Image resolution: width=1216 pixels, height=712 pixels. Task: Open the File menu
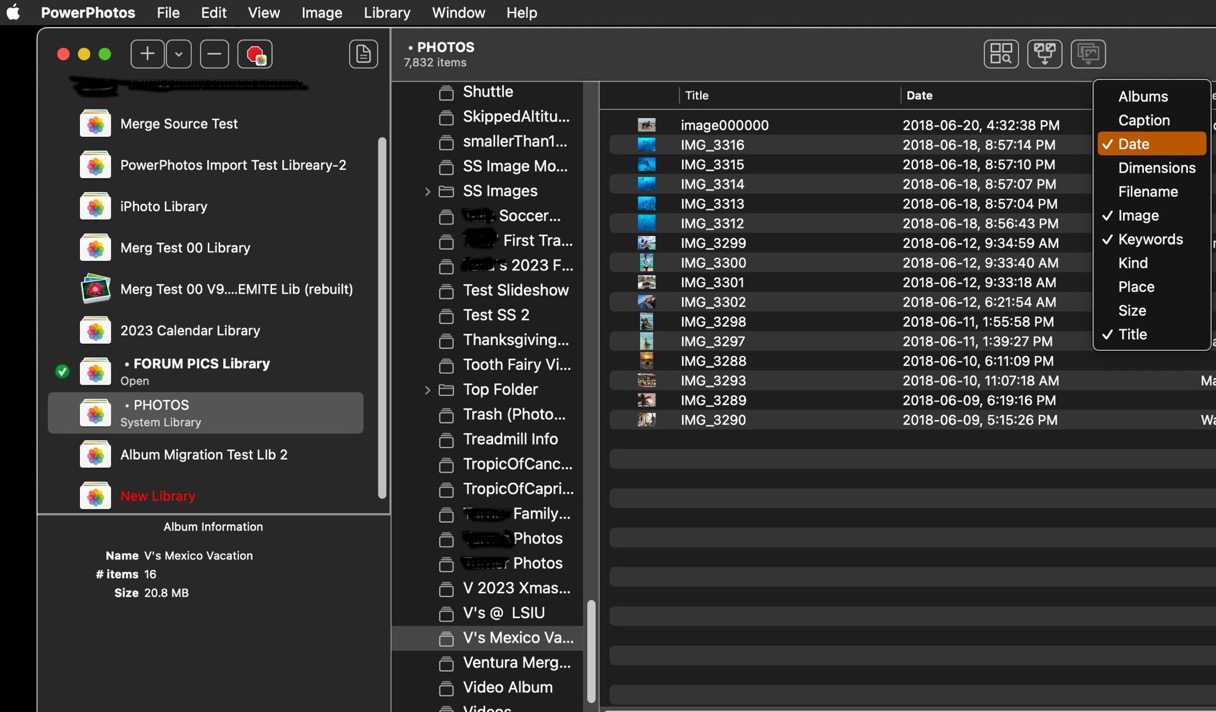[x=168, y=13]
